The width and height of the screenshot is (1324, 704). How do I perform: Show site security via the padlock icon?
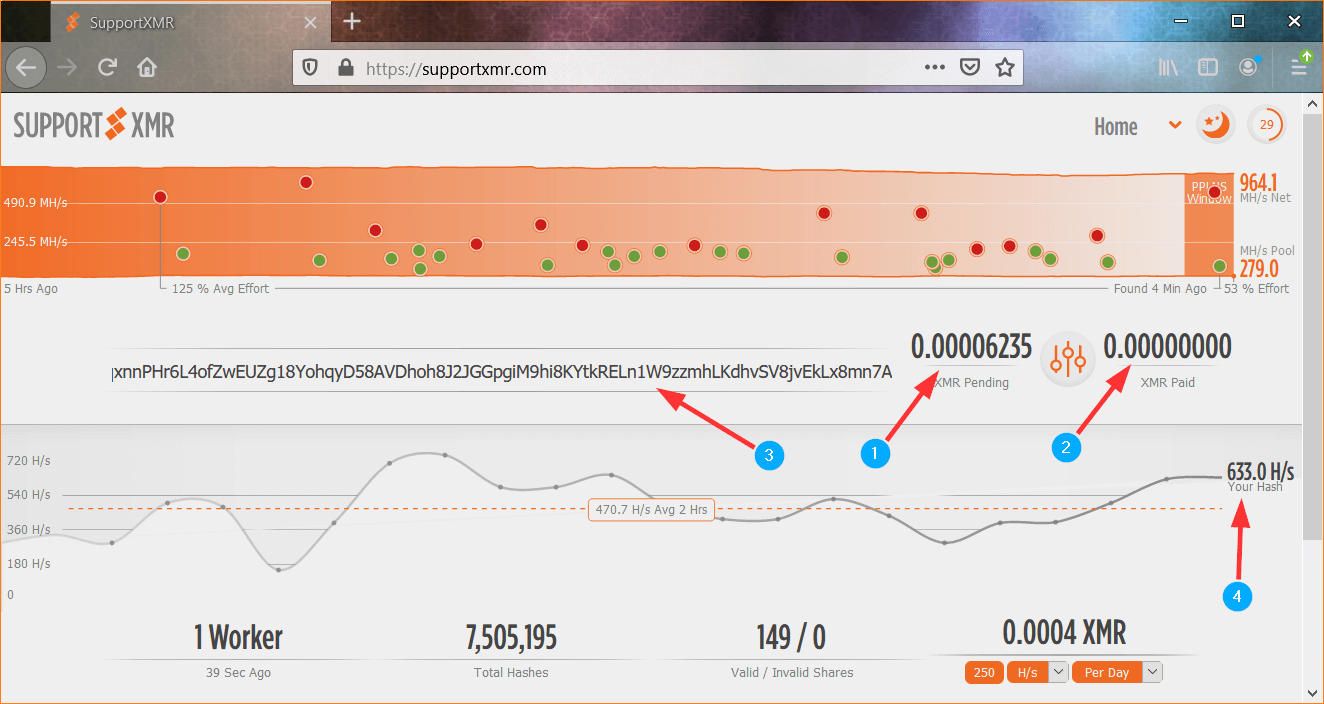pyautogui.click(x=346, y=68)
